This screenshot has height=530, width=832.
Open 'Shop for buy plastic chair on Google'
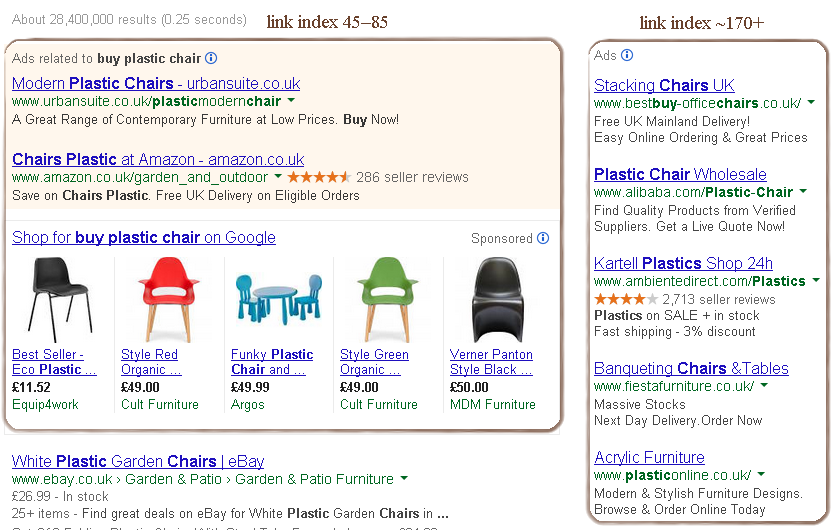point(144,237)
